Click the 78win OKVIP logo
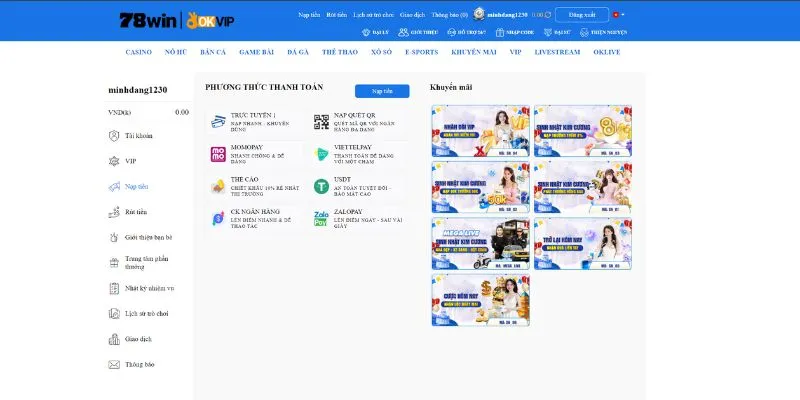The width and height of the screenshot is (800, 400). point(177,20)
